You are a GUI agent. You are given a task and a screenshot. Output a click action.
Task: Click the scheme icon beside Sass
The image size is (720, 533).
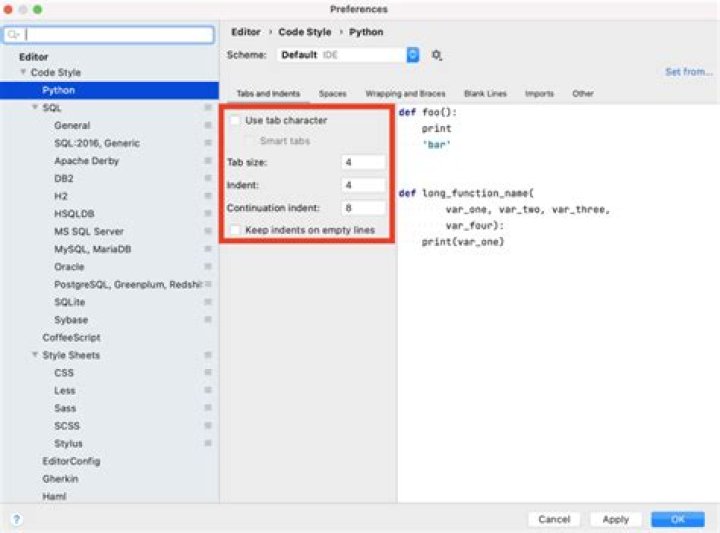[x=208, y=408]
